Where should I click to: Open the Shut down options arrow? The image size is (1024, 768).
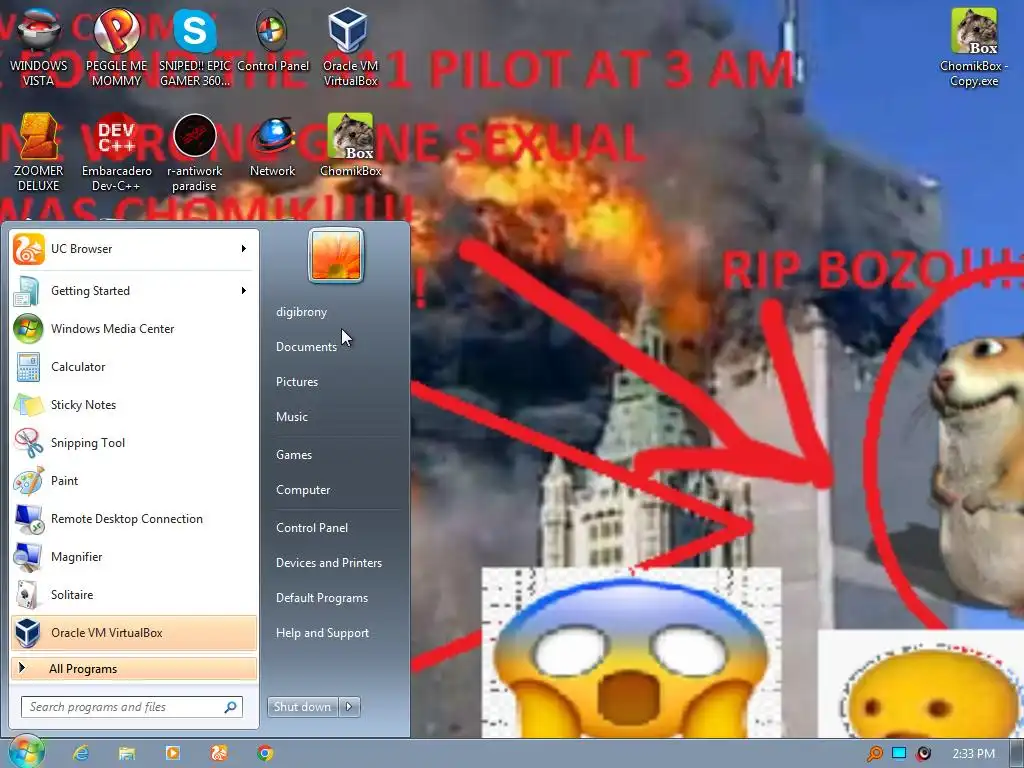[x=349, y=707]
